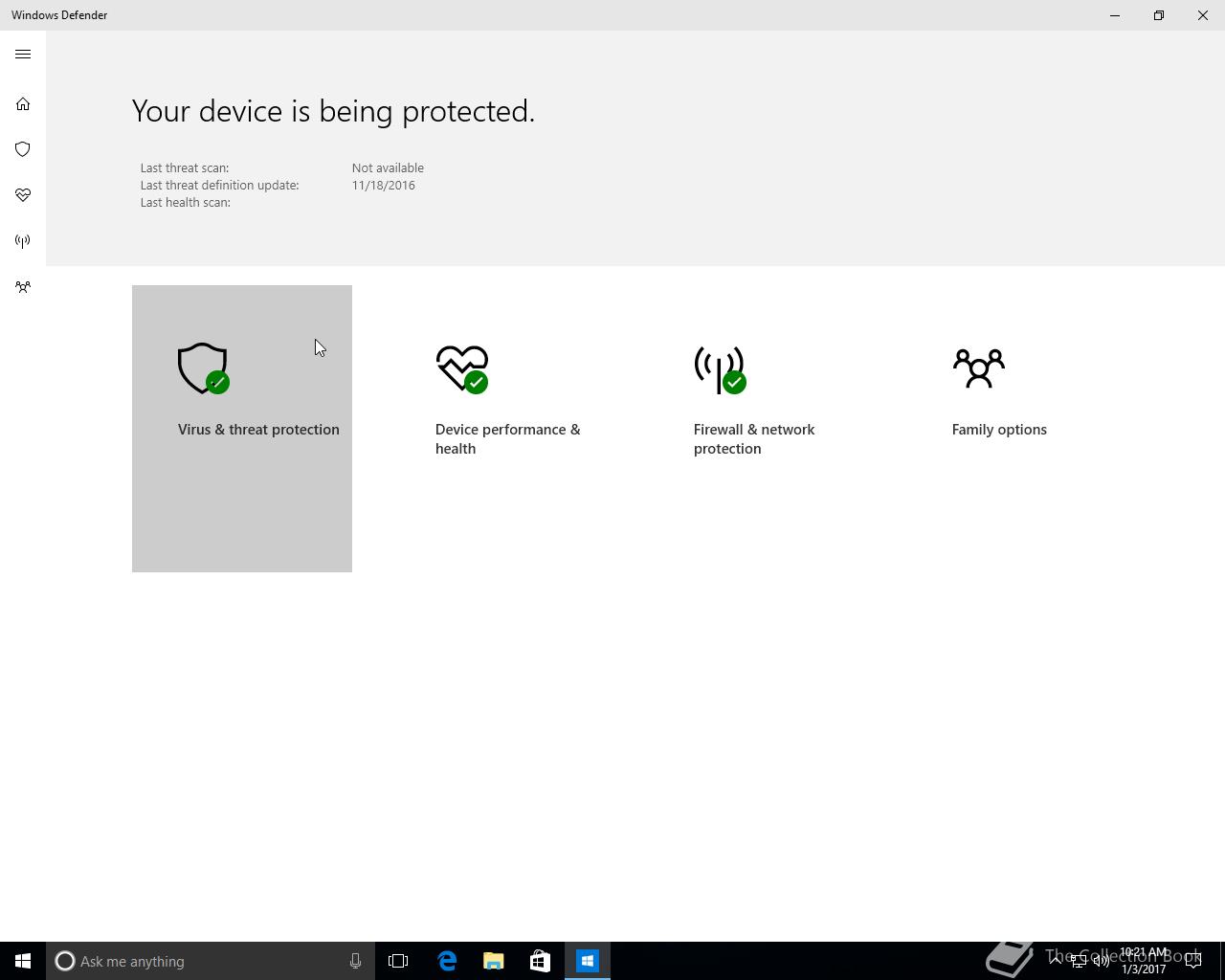Close the Windows Defender window
Screen dimensions: 1225x980
click(x=1203, y=15)
